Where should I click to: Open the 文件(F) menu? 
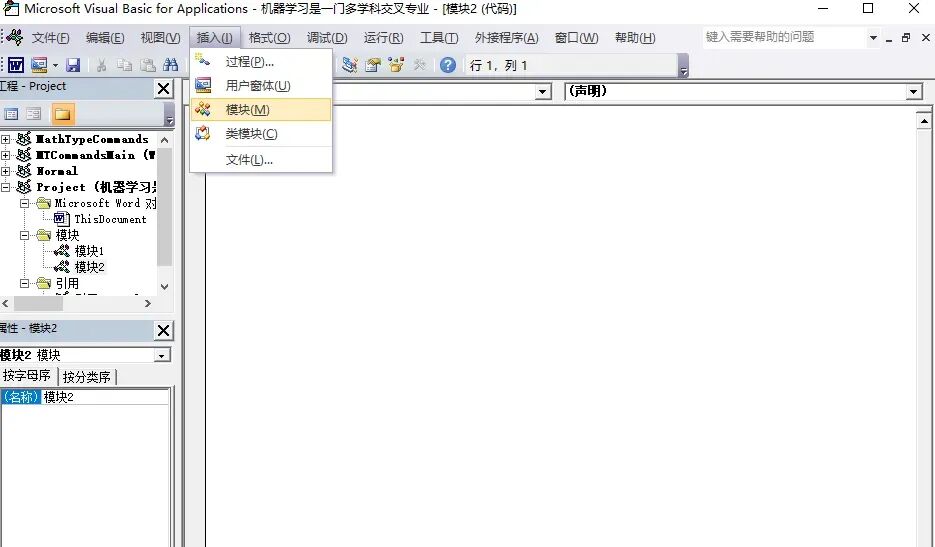tap(50, 38)
